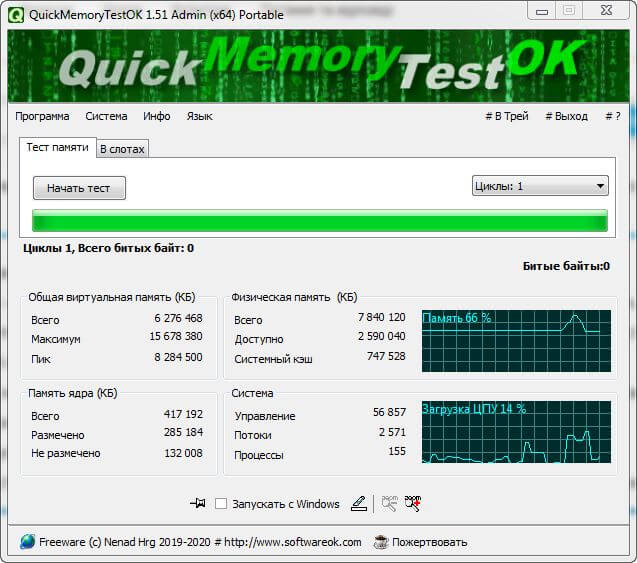Switch to the В слотах tab
Image resolution: width=637 pixels, height=563 pixels.
click(x=122, y=149)
